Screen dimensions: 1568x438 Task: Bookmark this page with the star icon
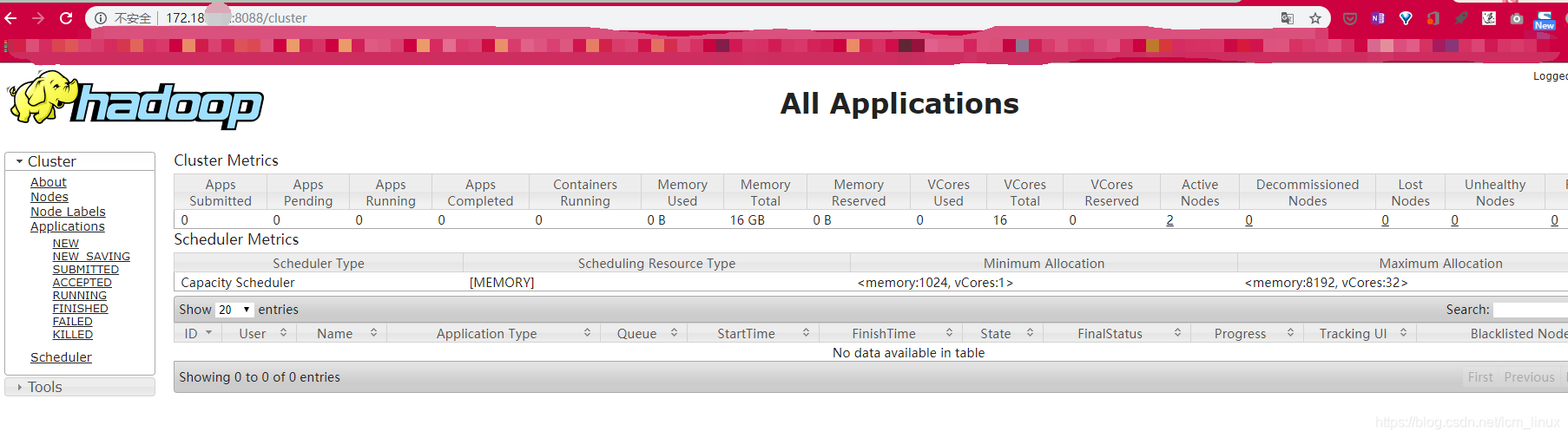[x=1315, y=18]
